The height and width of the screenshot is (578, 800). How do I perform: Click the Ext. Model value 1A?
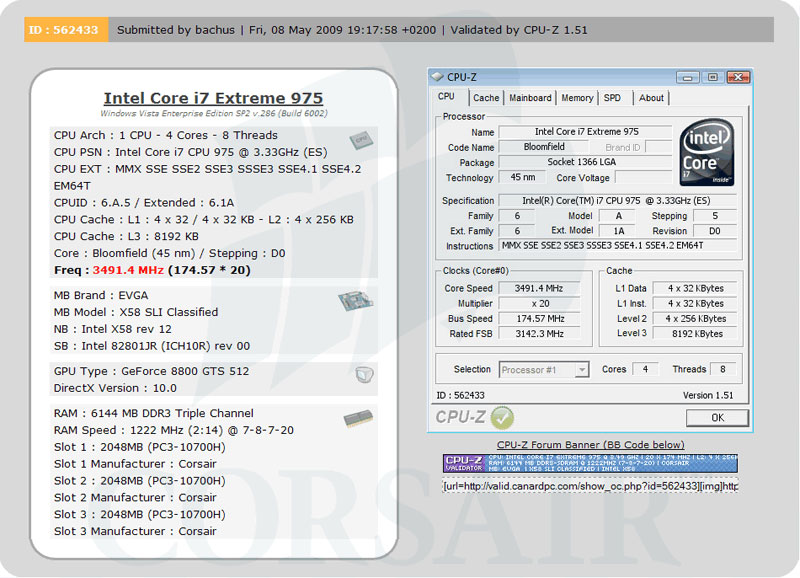coord(618,231)
